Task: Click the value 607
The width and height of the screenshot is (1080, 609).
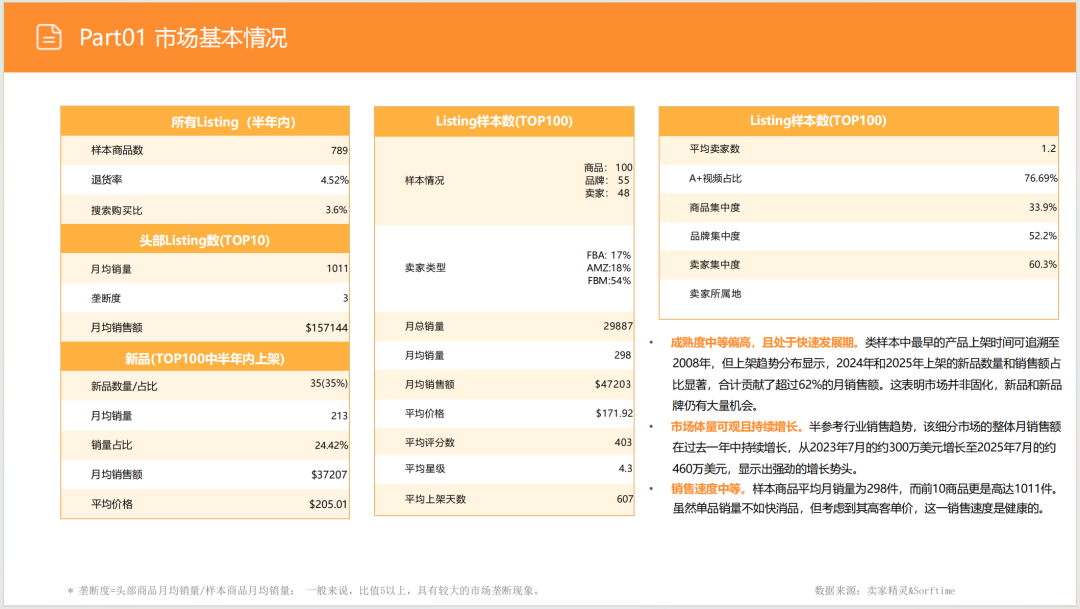Action: click(x=625, y=499)
